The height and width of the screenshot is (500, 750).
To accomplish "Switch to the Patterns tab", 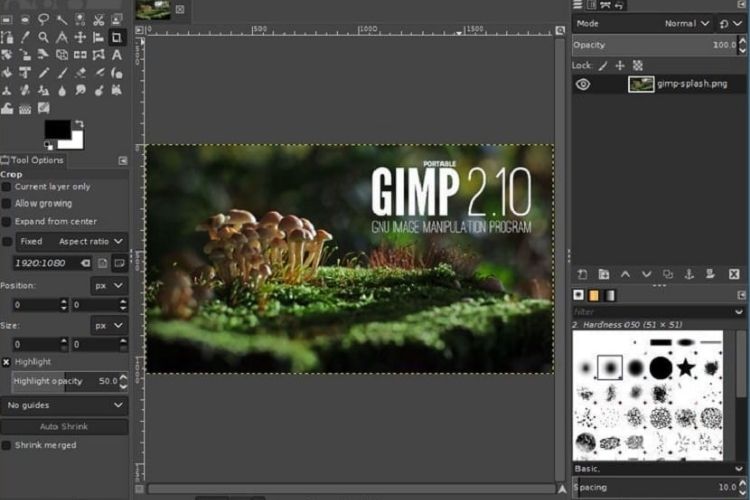I will click(x=594, y=295).
